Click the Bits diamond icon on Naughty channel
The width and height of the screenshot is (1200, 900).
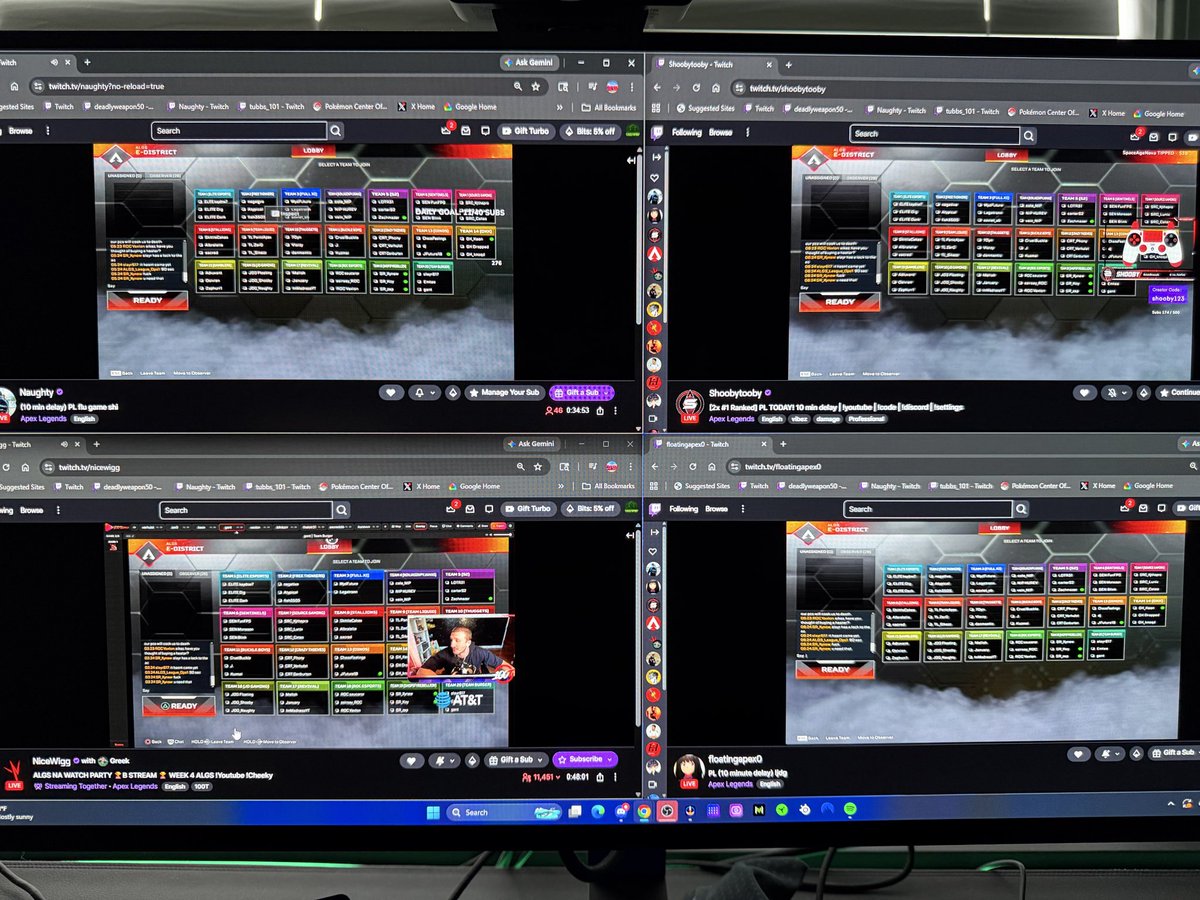point(452,393)
